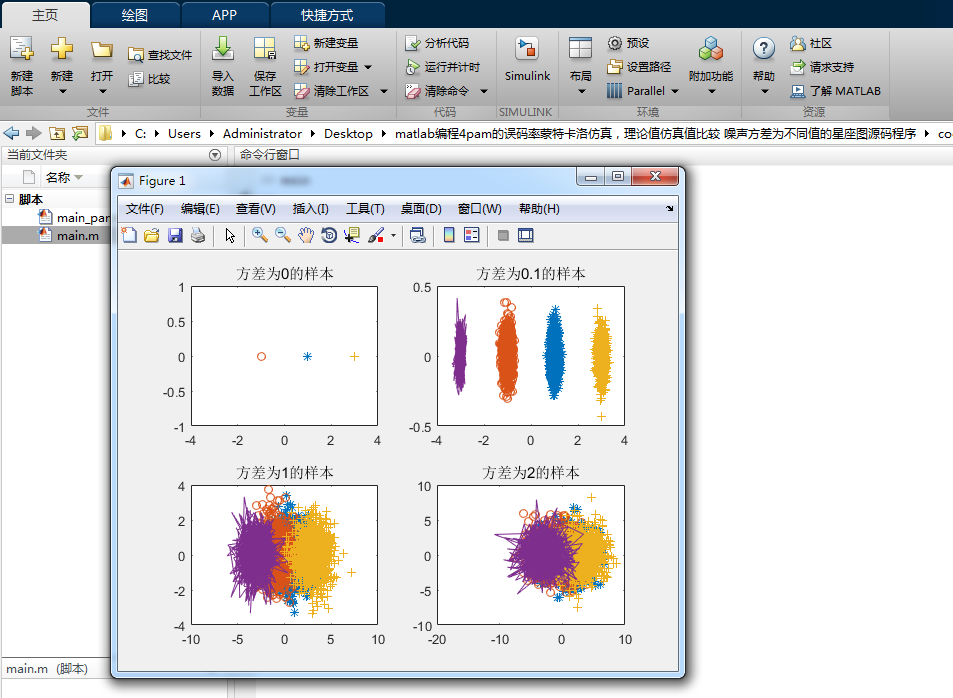This screenshot has height=698, width=953.
Task: Switch to the 绘图 (Plots) tab
Action: [x=134, y=15]
